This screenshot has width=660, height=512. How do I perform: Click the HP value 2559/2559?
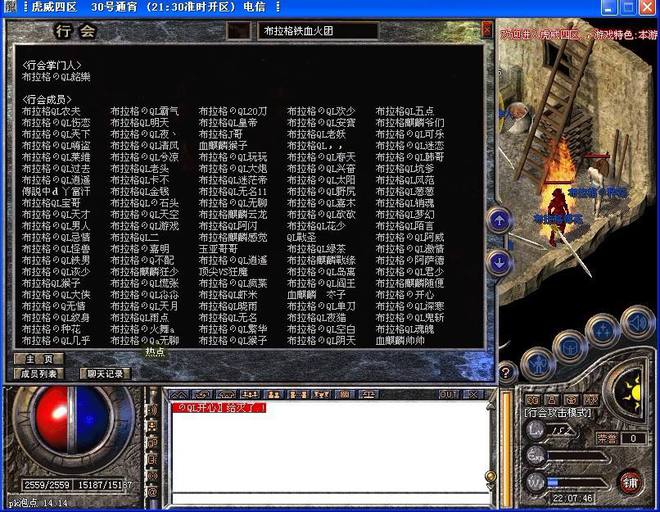[47, 485]
